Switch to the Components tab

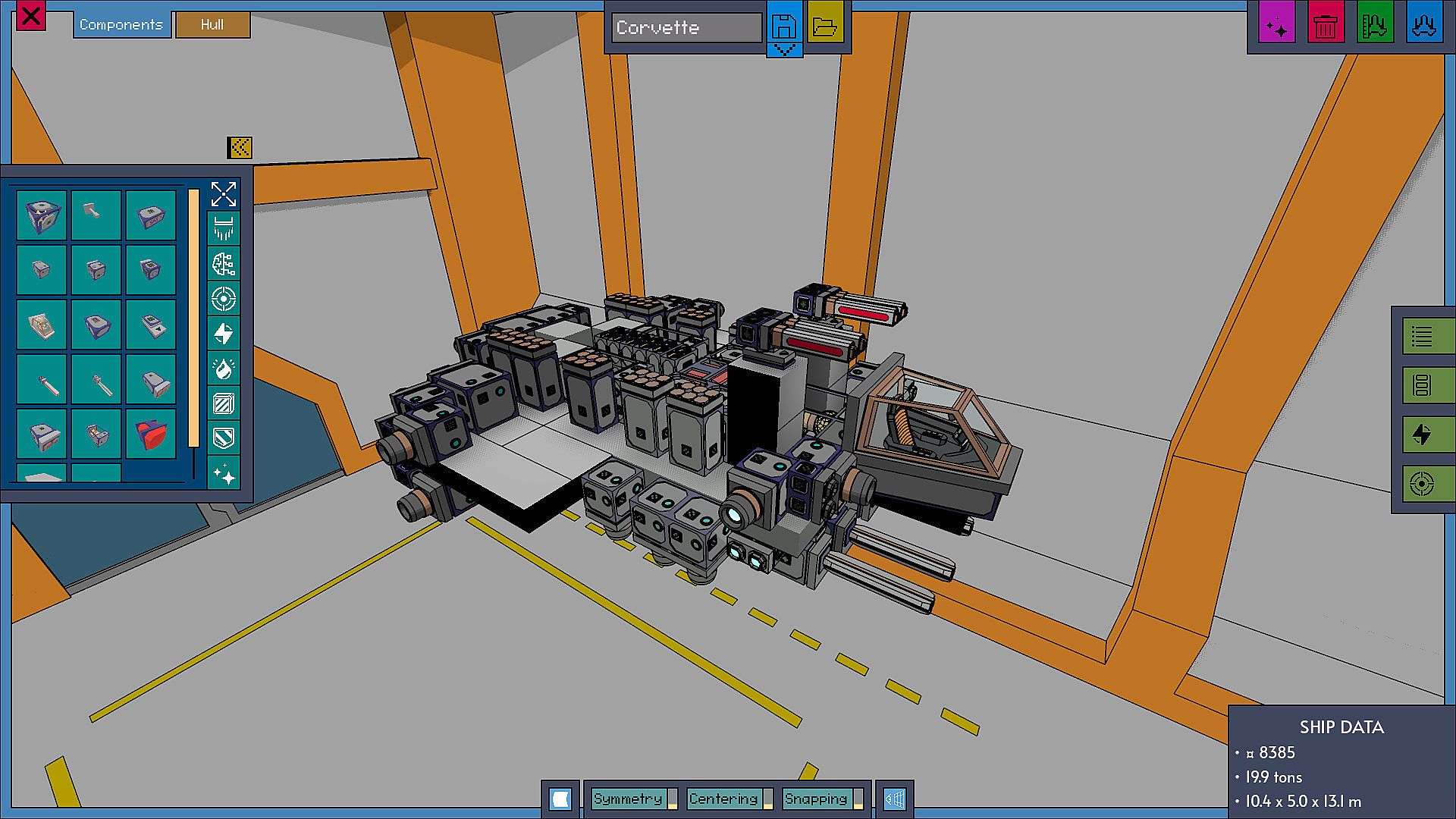click(x=121, y=25)
